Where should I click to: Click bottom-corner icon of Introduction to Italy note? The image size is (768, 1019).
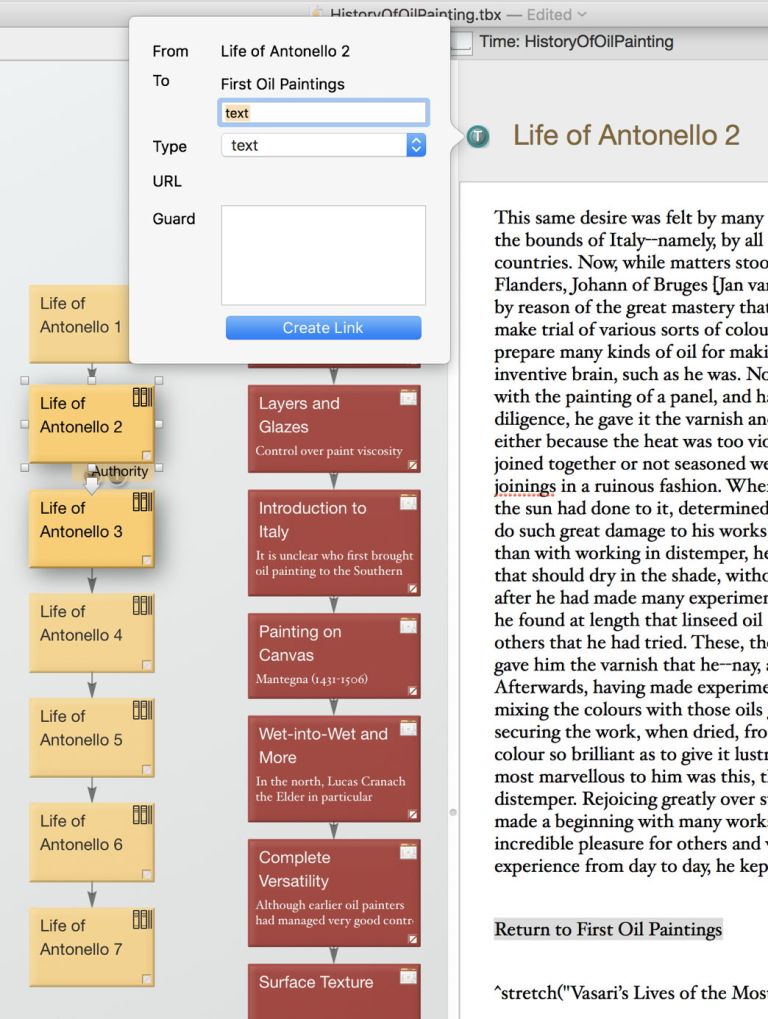point(413,588)
